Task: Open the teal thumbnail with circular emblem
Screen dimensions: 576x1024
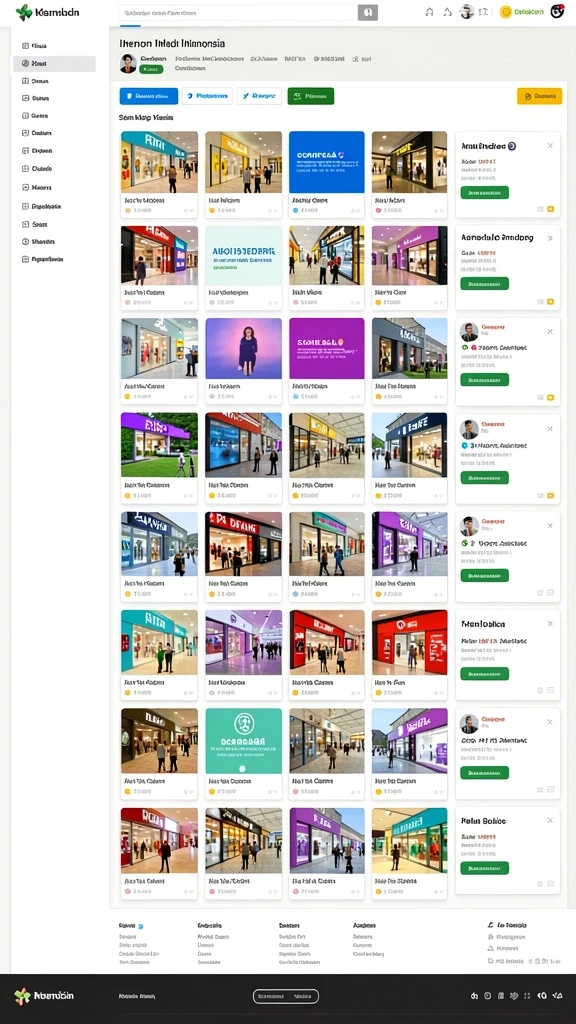Action: (244, 741)
